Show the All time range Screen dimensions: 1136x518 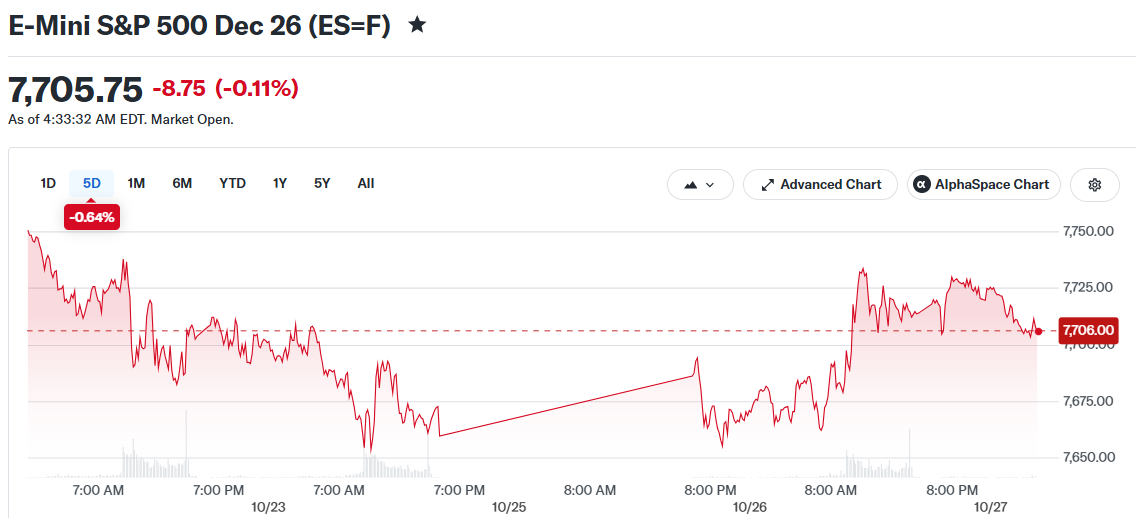click(x=366, y=183)
